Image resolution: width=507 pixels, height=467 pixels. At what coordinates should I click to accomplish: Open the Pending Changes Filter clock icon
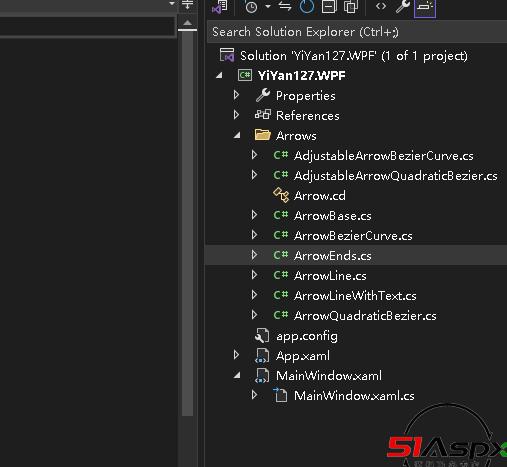pos(251,7)
